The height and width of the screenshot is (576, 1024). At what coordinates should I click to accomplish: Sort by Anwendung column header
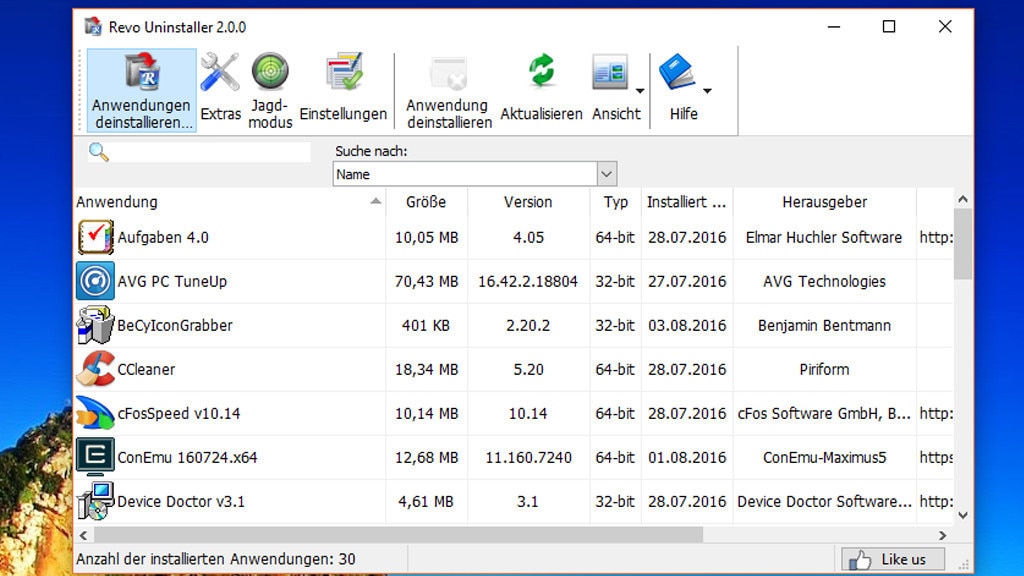[229, 202]
